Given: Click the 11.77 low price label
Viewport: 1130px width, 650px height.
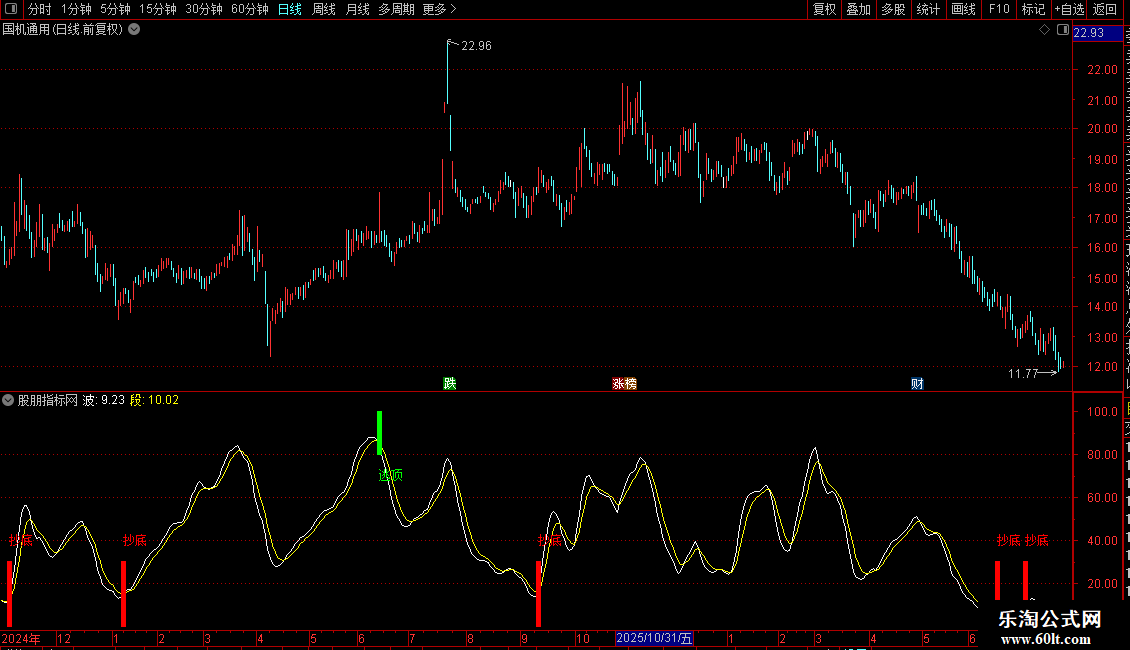Looking at the screenshot, I should (1023, 373).
